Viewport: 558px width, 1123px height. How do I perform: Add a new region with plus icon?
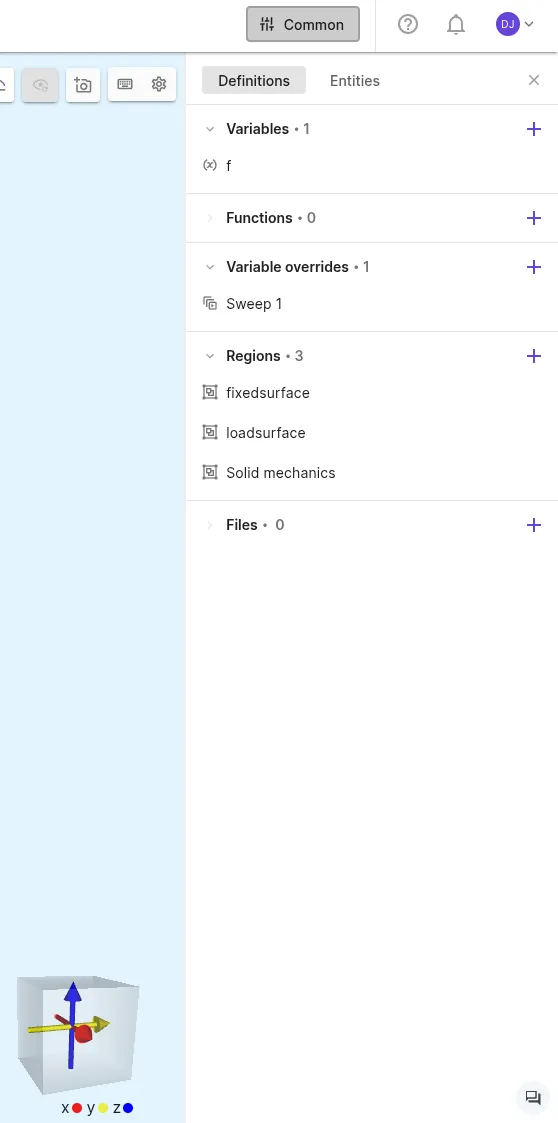pos(534,356)
